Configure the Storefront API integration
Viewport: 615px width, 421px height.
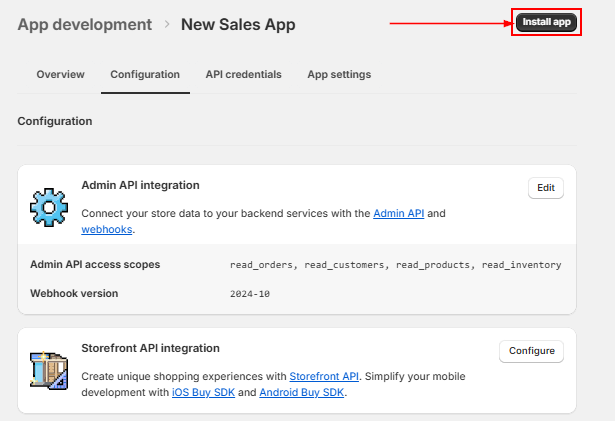click(531, 351)
